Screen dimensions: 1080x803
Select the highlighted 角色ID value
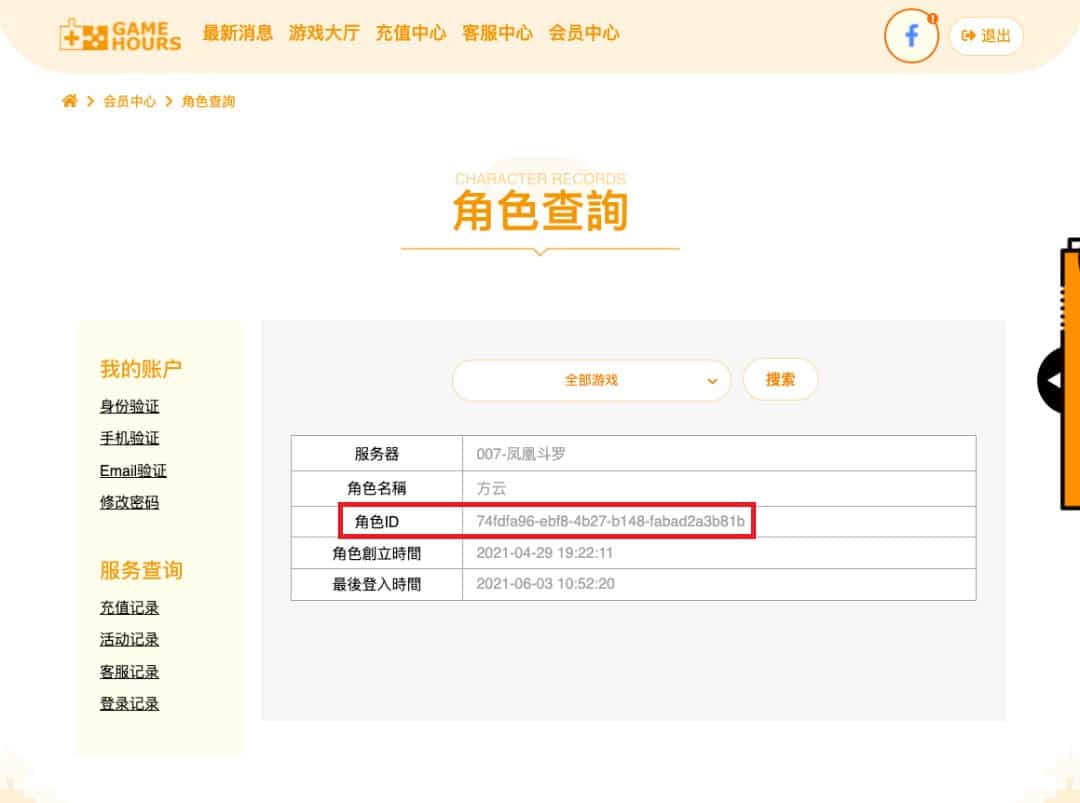[x=612, y=521]
